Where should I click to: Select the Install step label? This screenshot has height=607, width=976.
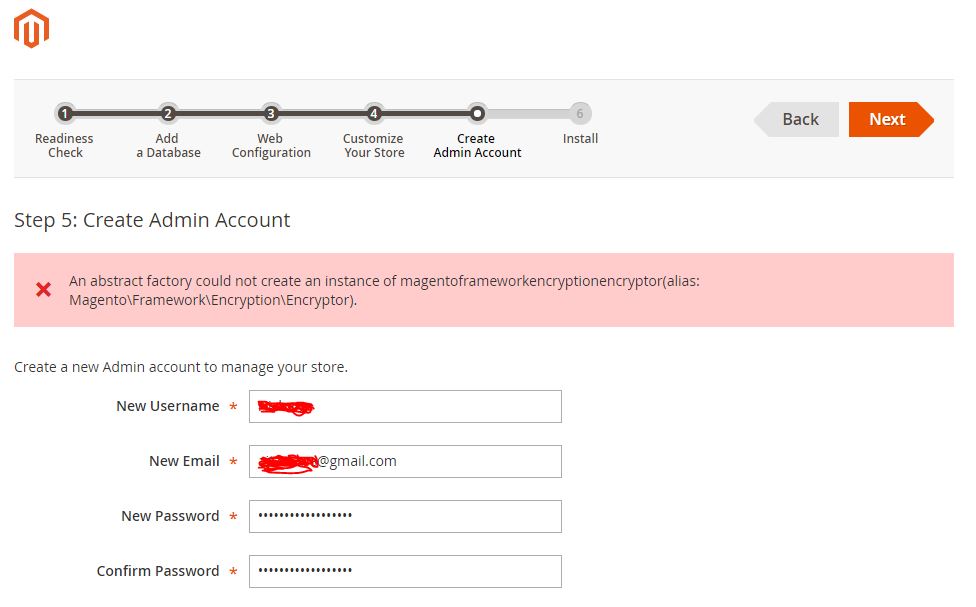pyautogui.click(x=580, y=139)
